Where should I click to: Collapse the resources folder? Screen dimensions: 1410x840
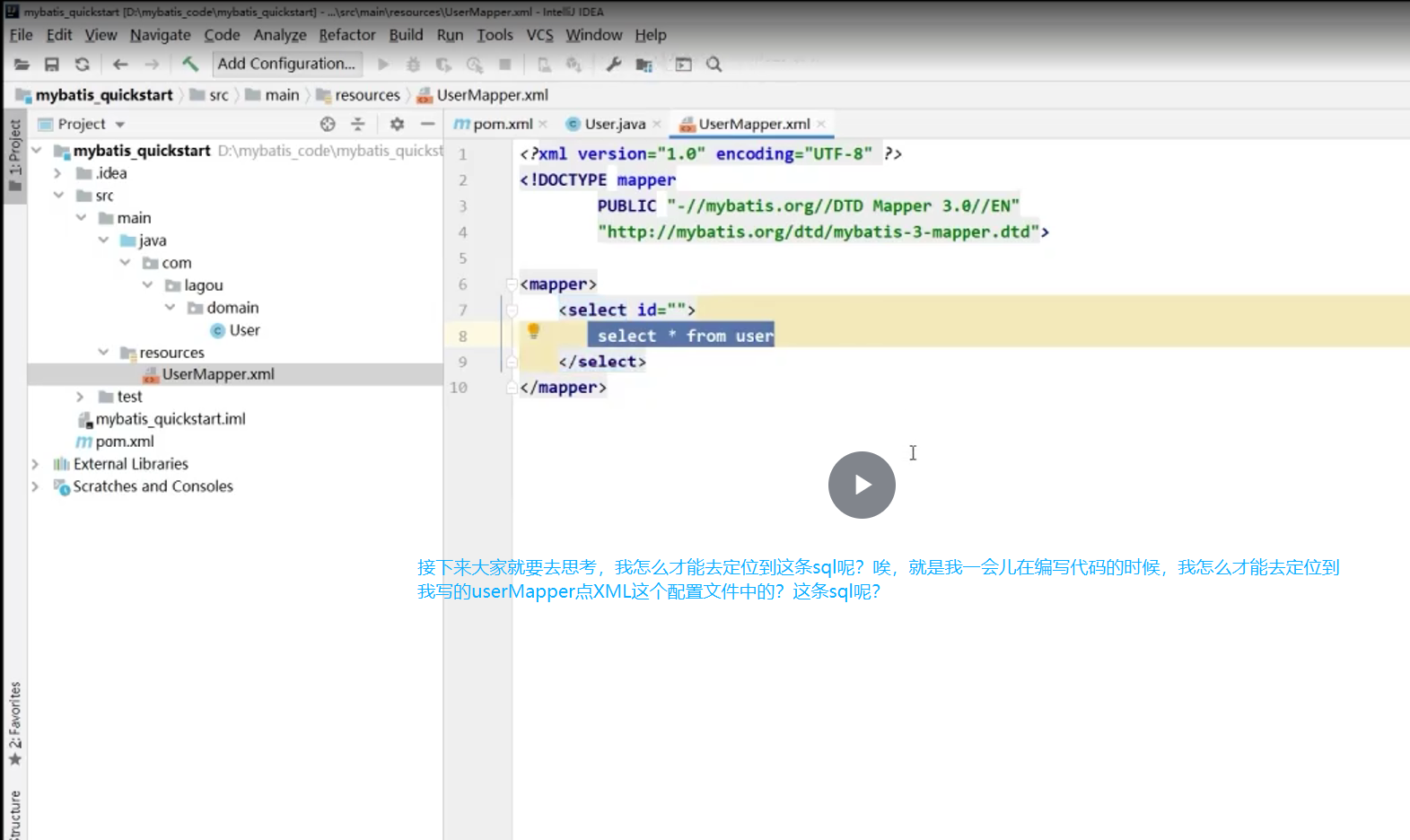pos(103,353)
